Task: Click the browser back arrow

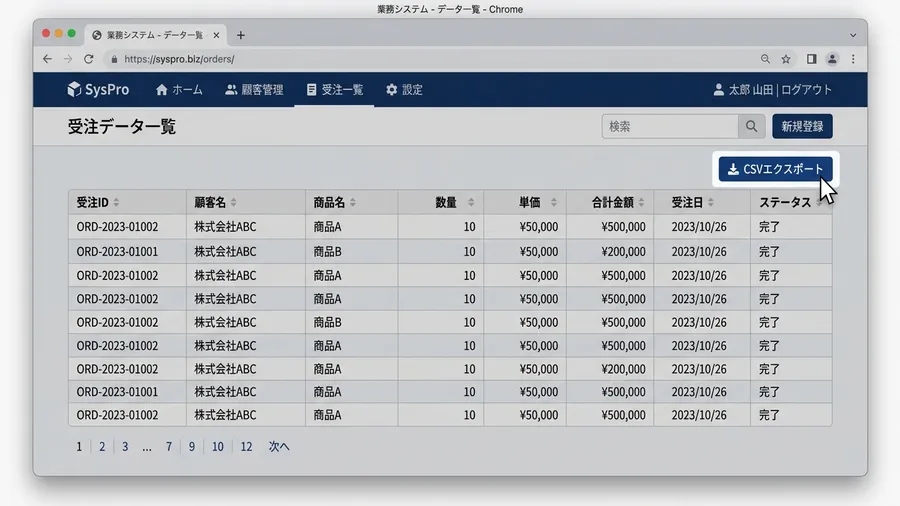Action: [x=47, y=59]
